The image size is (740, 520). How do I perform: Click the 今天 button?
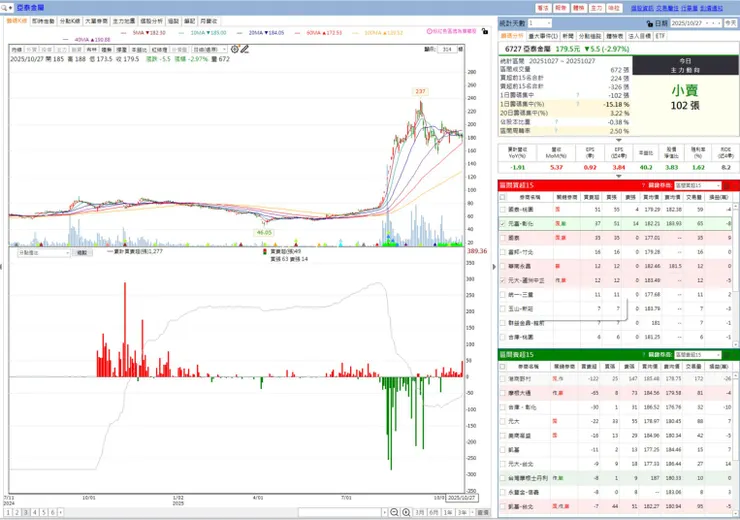point(731,23)
